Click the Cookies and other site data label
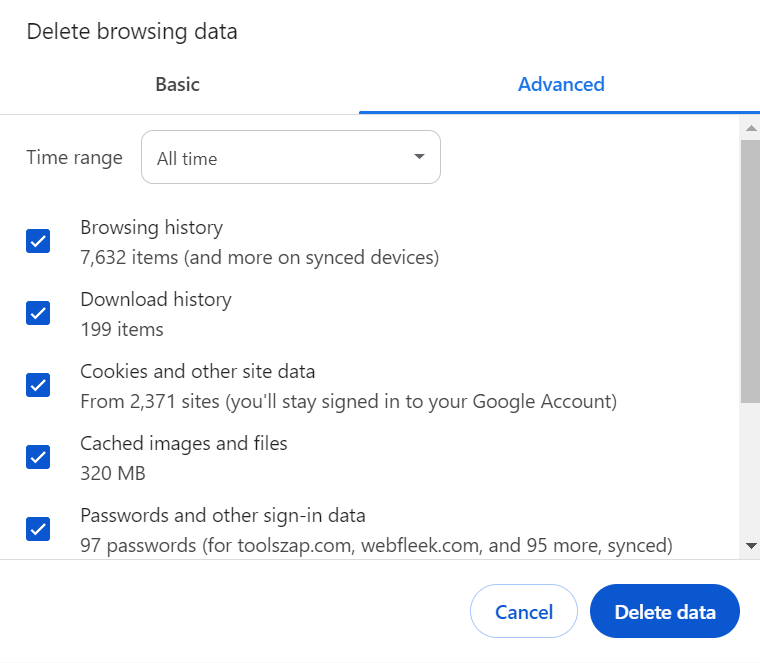760x663 pixels. coord(197,372)
